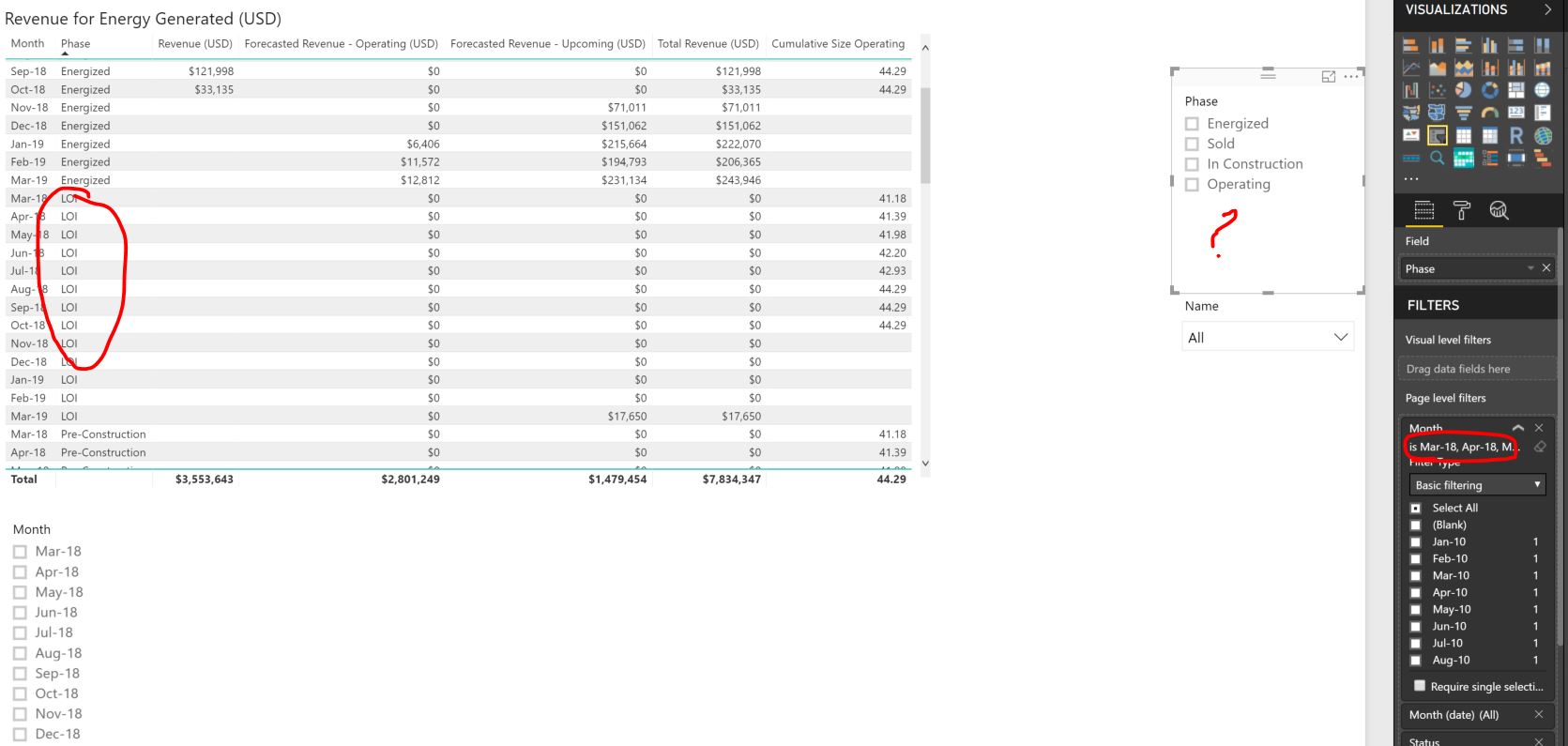This screenshot has height=746, width=1568.
Task: Pick the card visual with 123
Action: [x=1515, y=113]
